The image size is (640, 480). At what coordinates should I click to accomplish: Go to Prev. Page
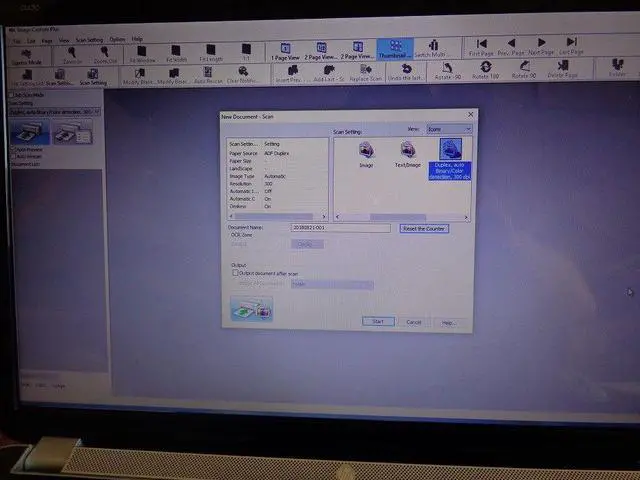click(x=511, y=47)
